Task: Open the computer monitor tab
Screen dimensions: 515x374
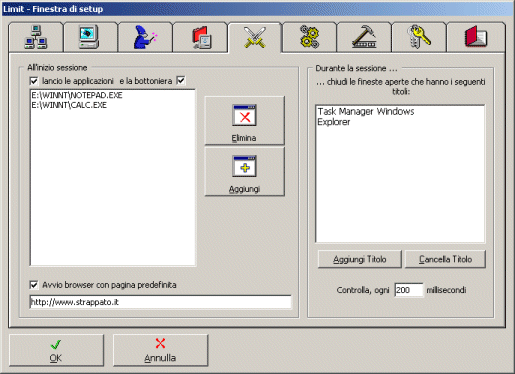Action: pos(91,37)
